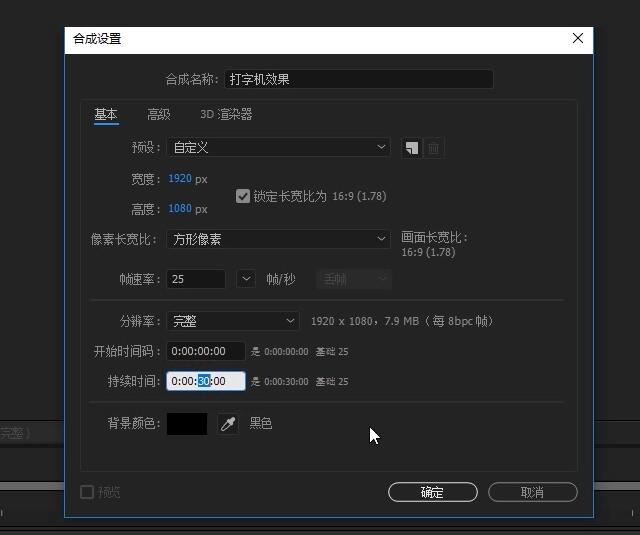
Task: Click the save preset icon
Action: pos(411,148)
